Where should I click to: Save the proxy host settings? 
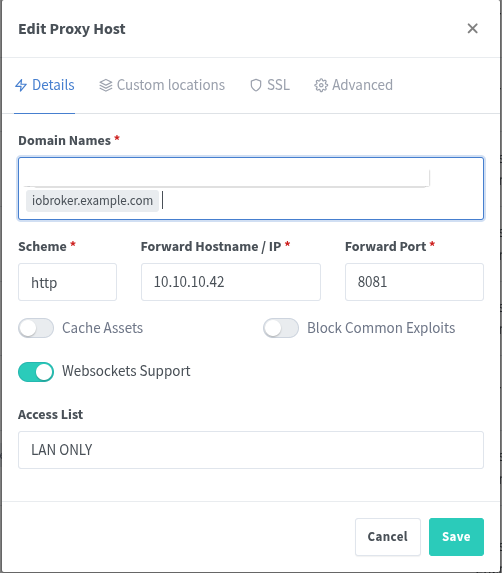(x=456, y=537)
